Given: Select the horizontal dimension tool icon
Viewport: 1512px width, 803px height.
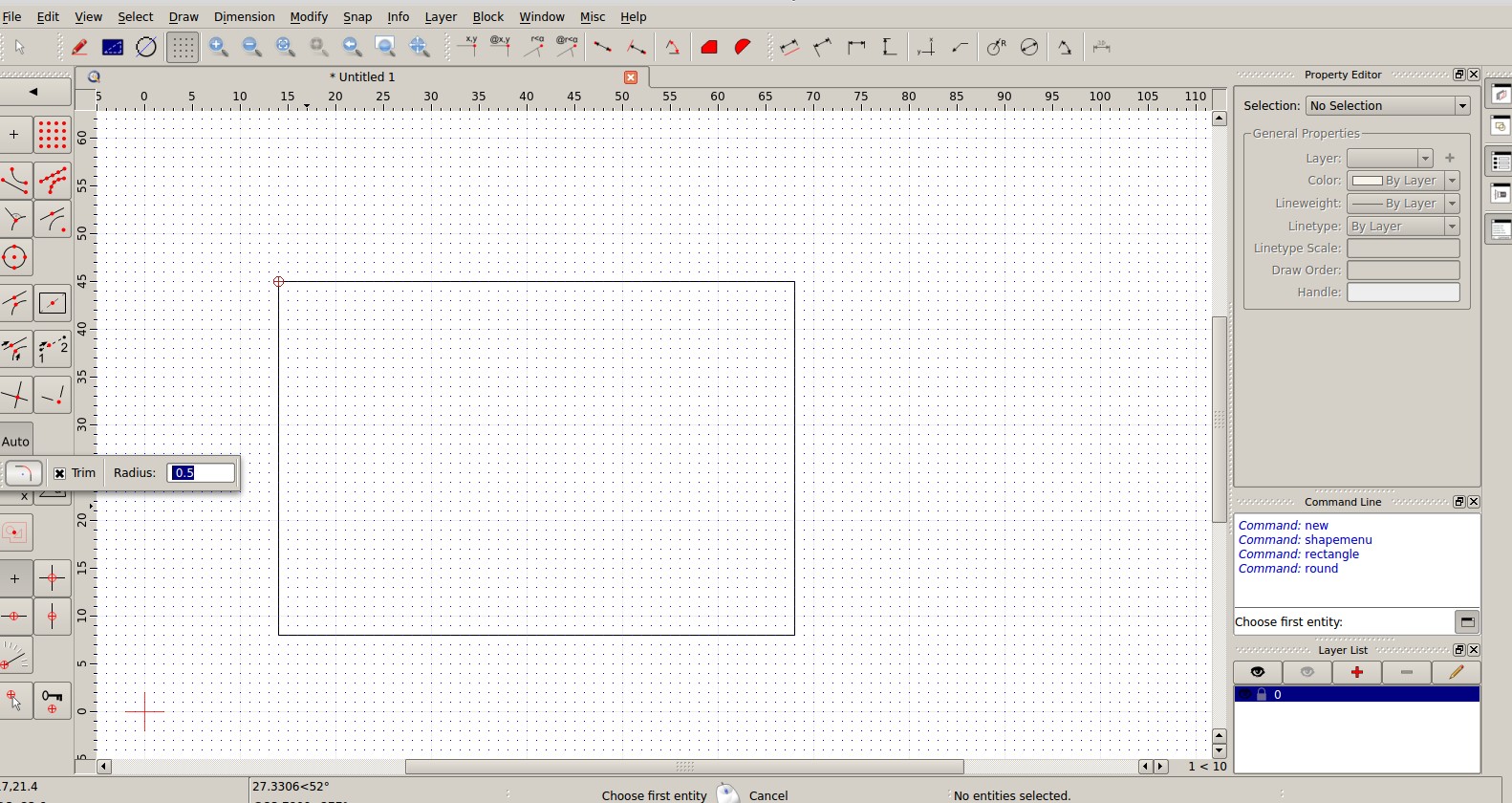Looking at the screenshot, I should [x=856, y=47].
